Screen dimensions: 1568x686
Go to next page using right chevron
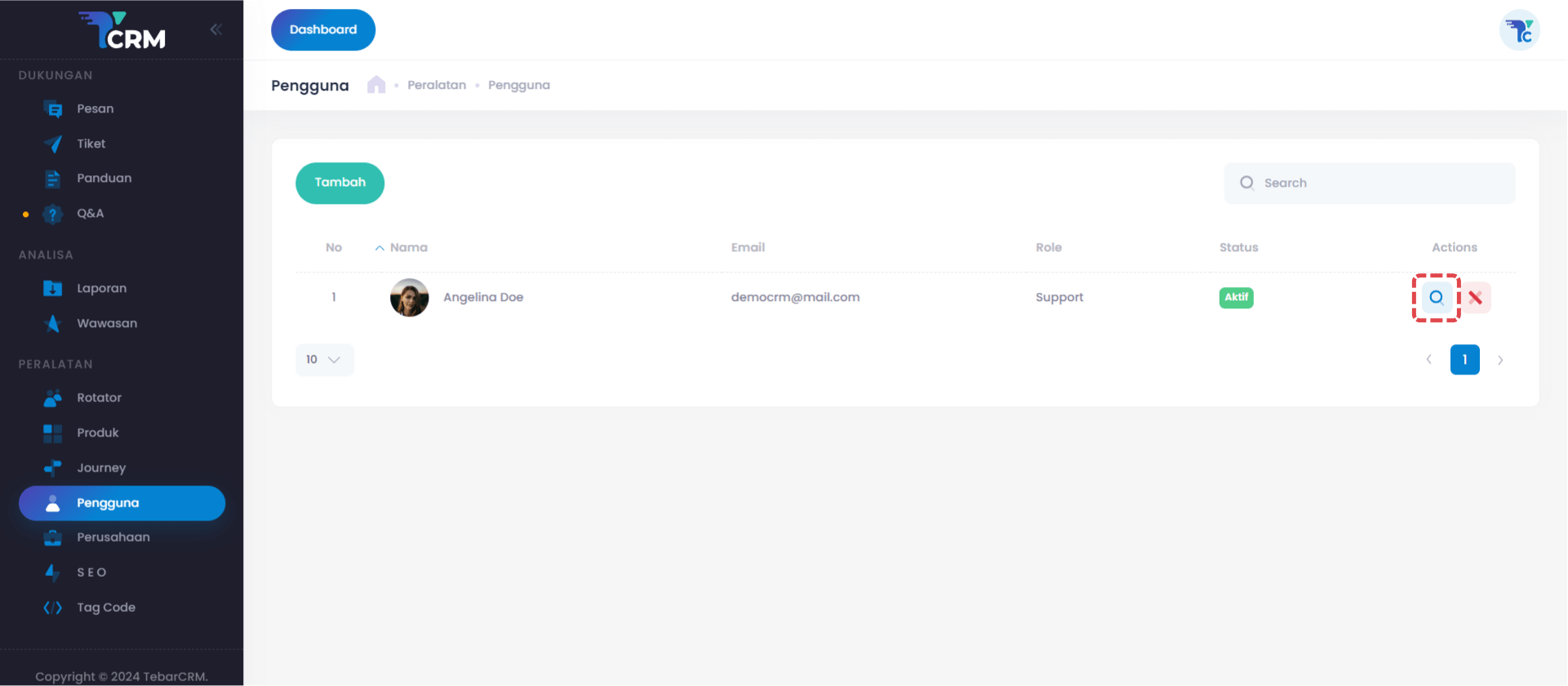1500,360
